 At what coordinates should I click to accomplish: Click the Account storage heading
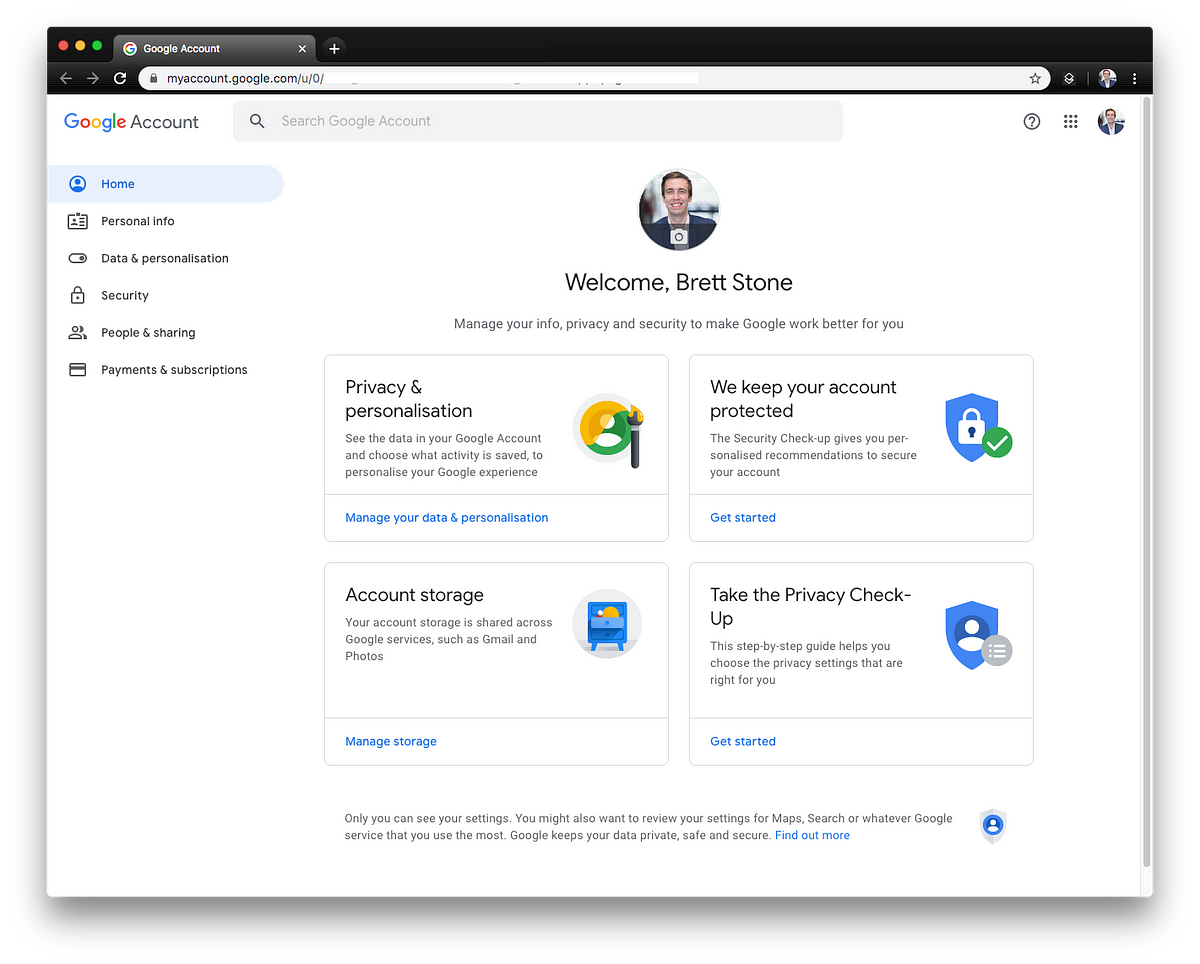[x=414, y=595]
